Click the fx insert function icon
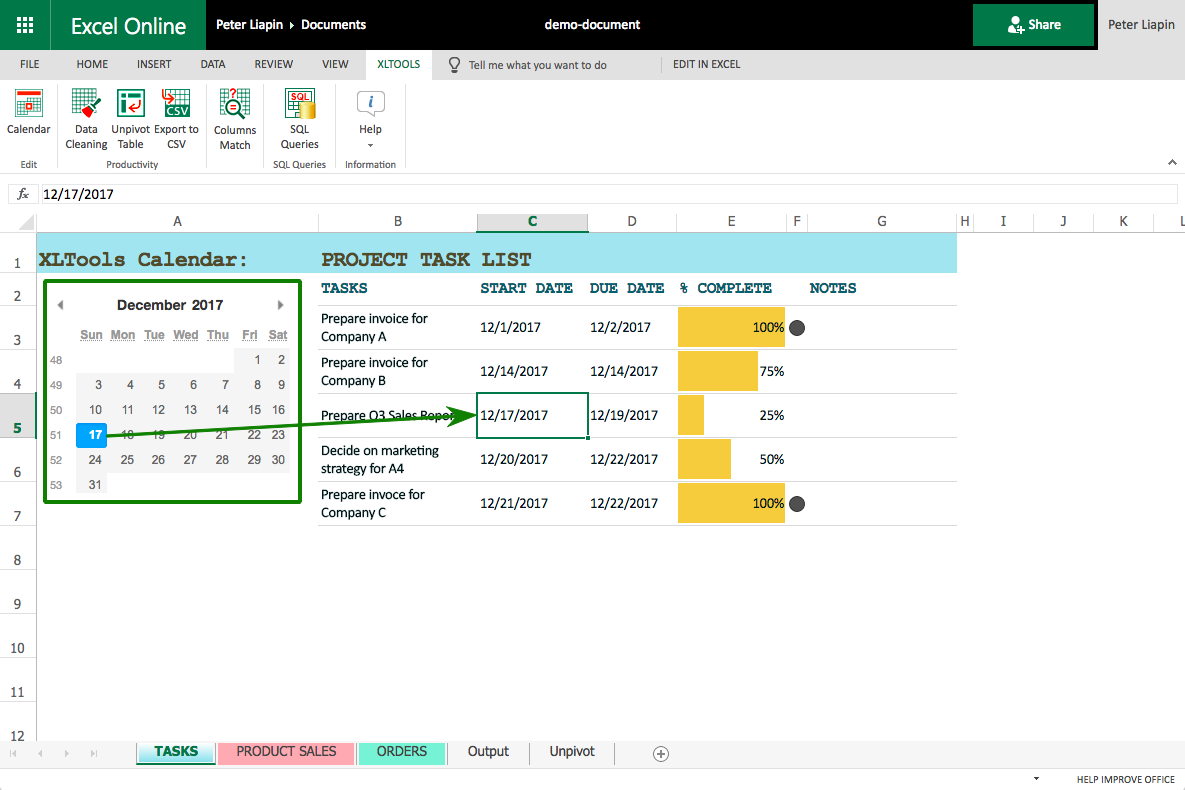This screenshot has height=790, width=1185. tap(23, 194)
